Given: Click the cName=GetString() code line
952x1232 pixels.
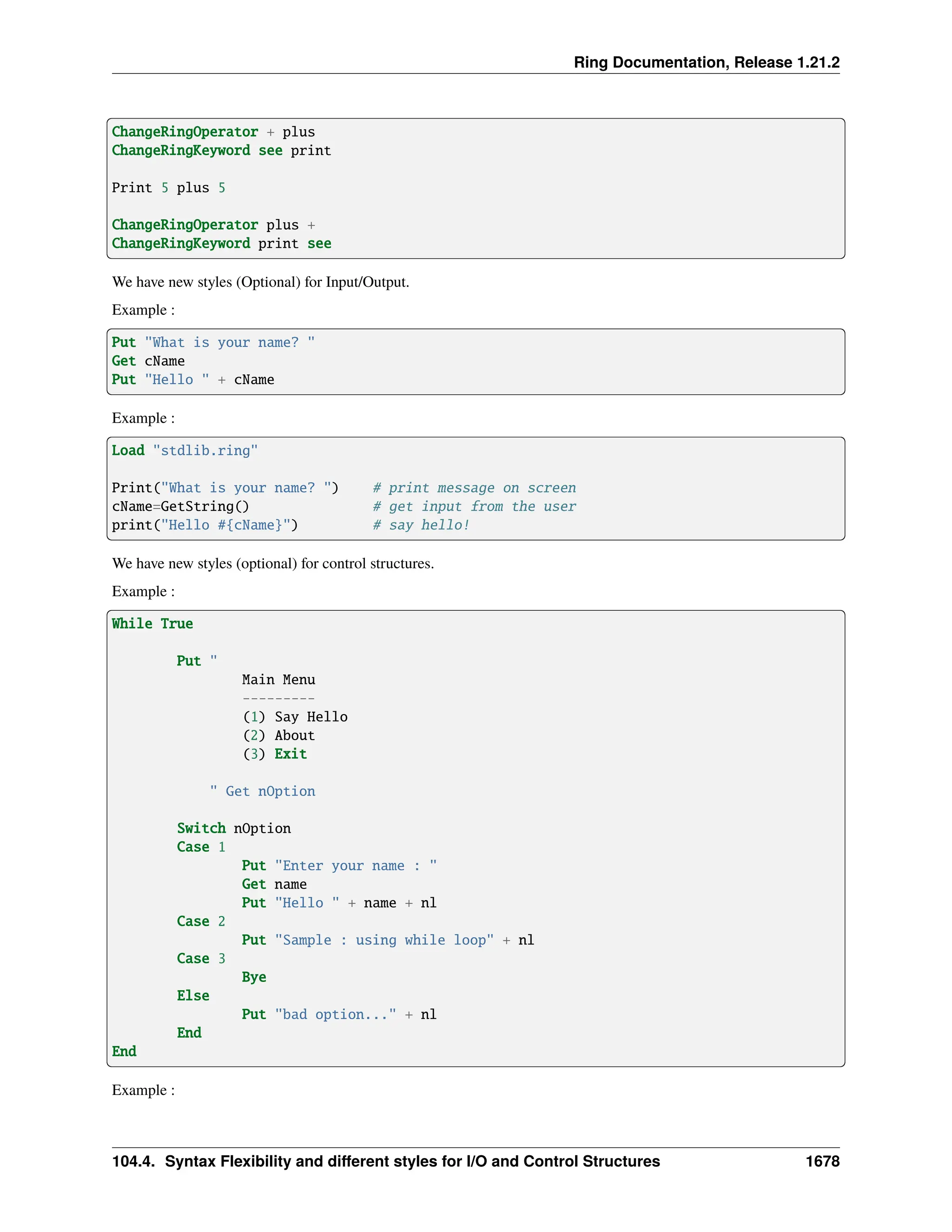Looking at the screenshot, I should (180, 507).
